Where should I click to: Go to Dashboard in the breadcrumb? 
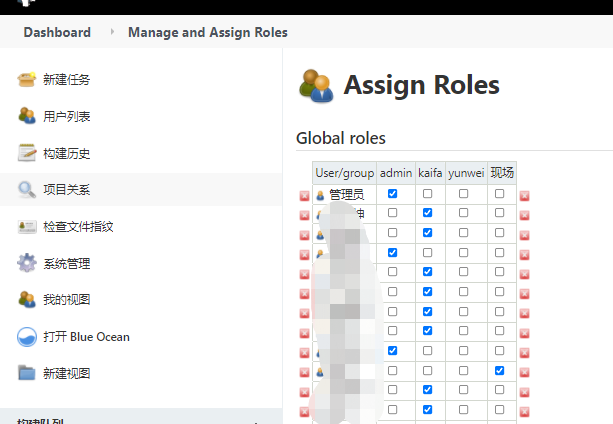pyautogui.click(x=57, y=32)
